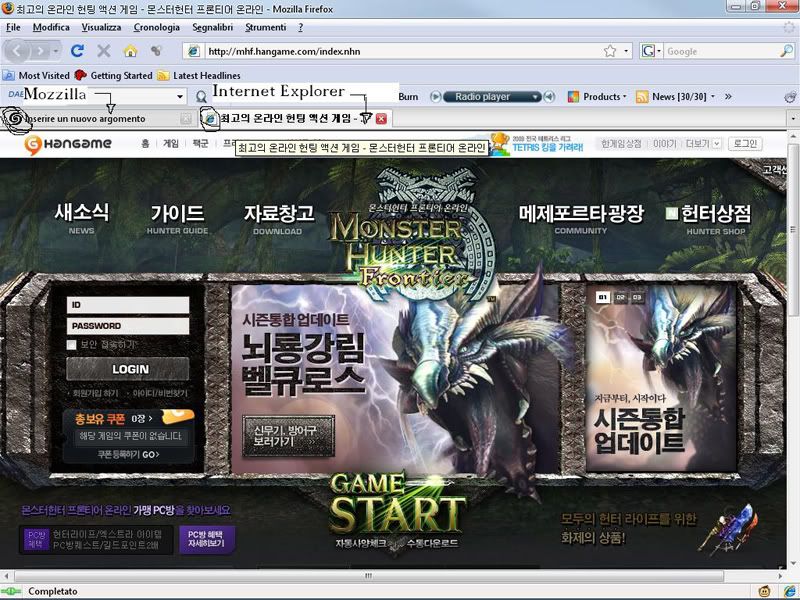Expand the 더보기 dropdown on the Hangame bar
The width and height of the screenshot is (800, 600).
point(716,144)
